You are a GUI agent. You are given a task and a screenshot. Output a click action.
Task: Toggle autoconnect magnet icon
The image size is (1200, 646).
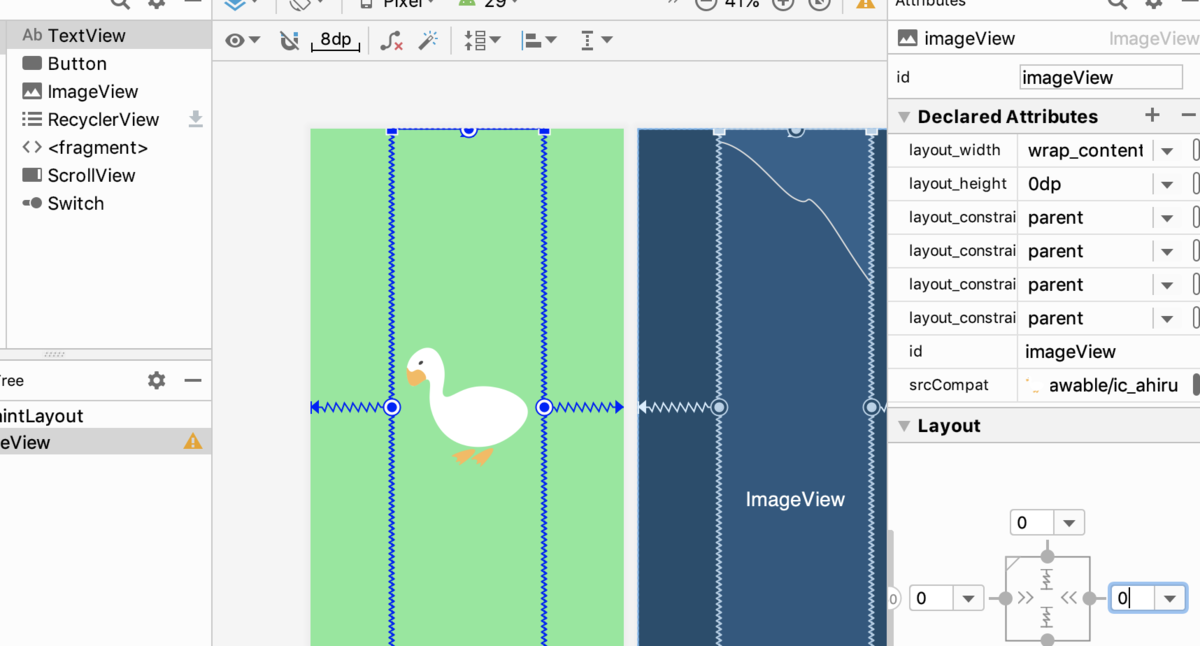(290, 41)
